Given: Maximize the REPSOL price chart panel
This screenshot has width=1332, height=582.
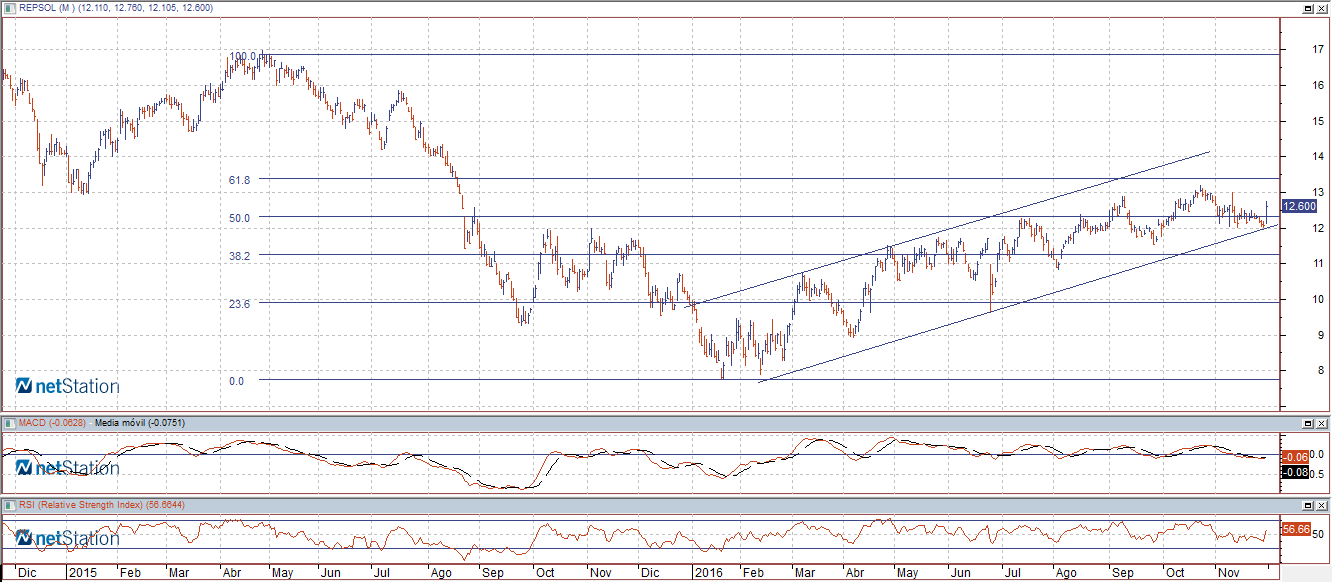Looking at the screenshot, I should point(1307,7).
